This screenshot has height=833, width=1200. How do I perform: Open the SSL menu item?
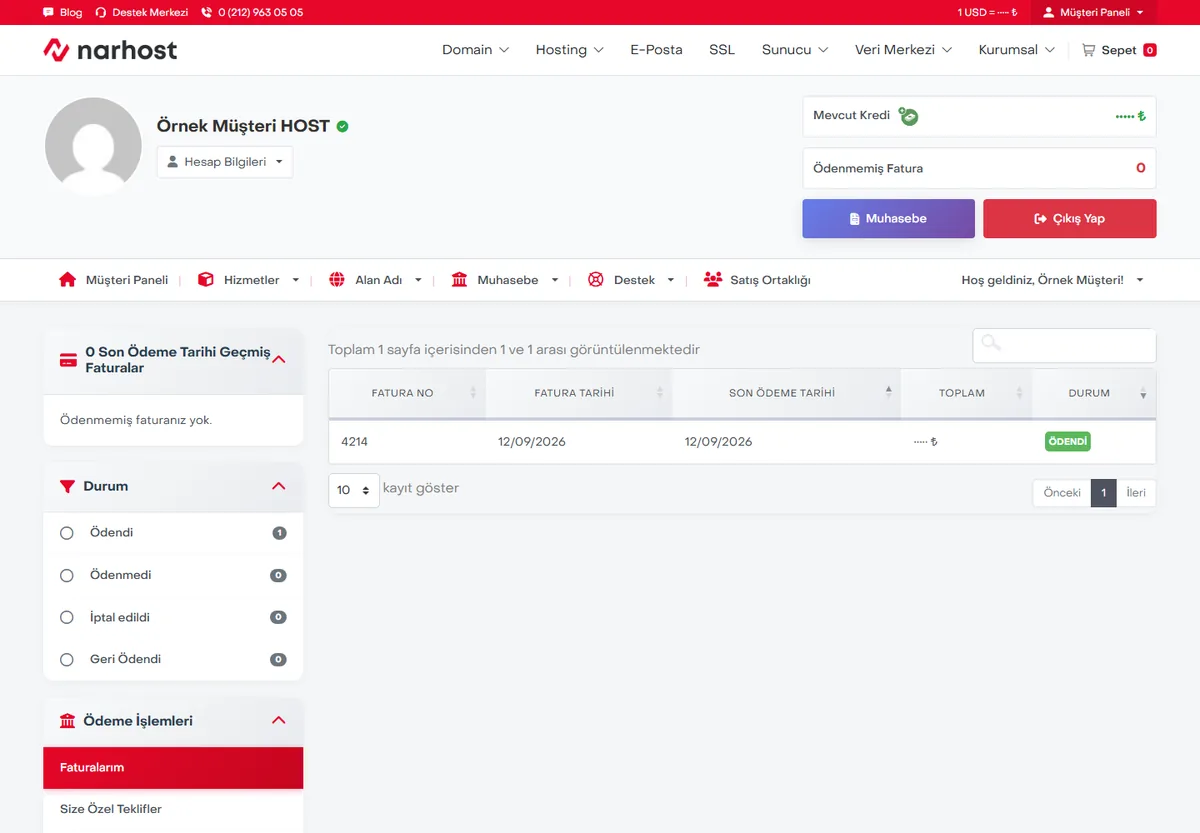click(722, 50)
